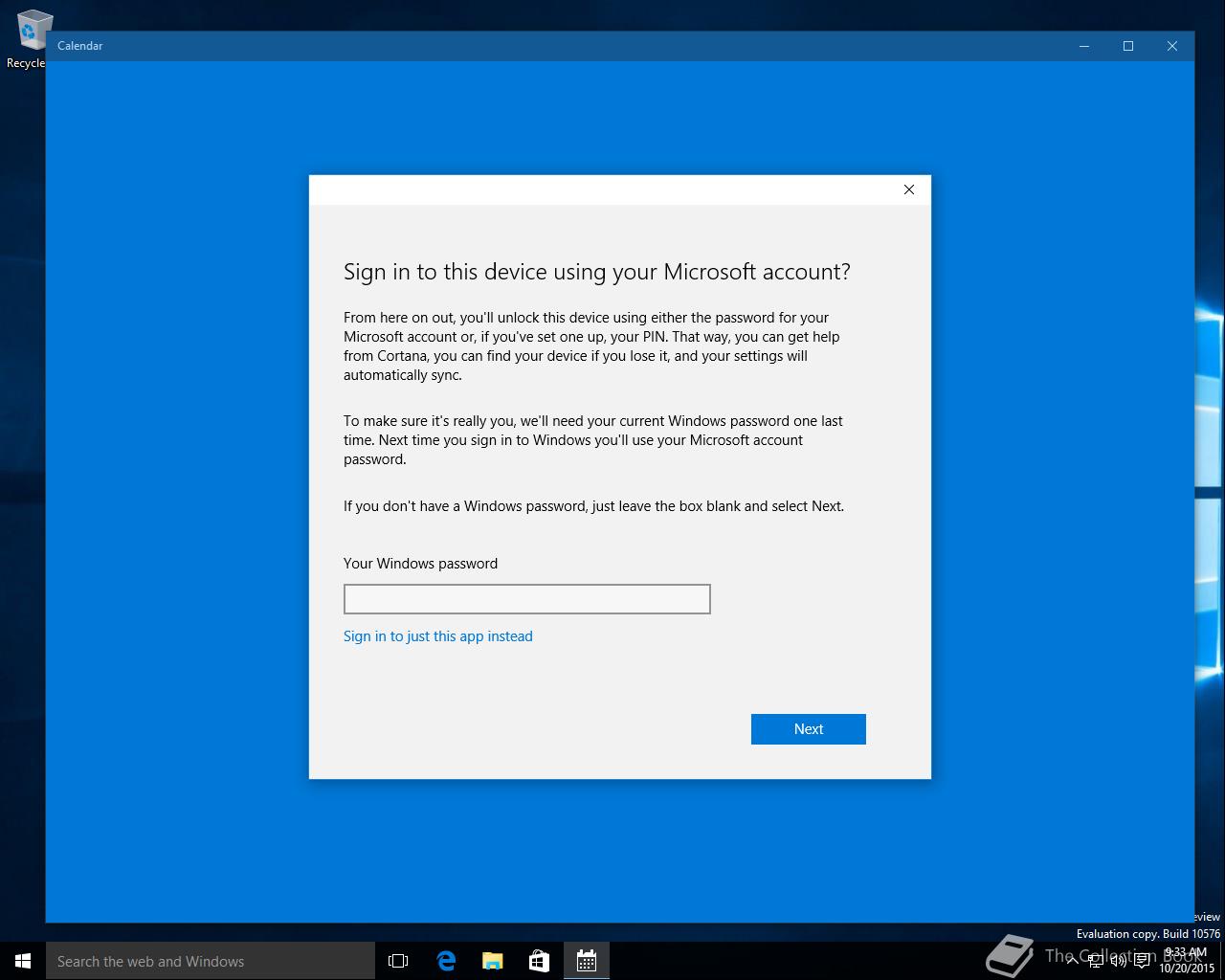Open the Store from the taskbar
The width and height of the screenshot is (1225, 980).
(x=540, y=961)
